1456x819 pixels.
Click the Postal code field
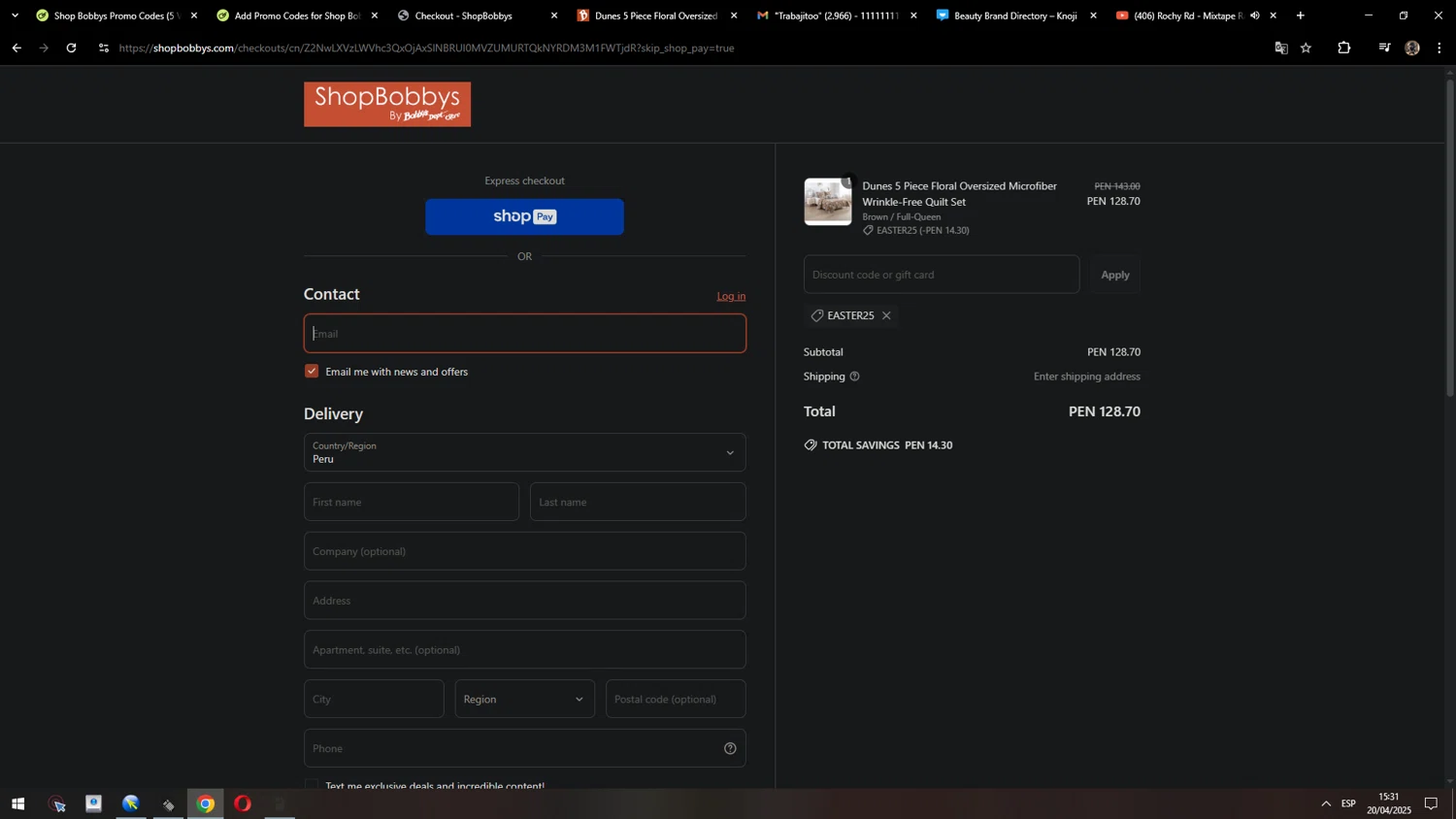676,699
